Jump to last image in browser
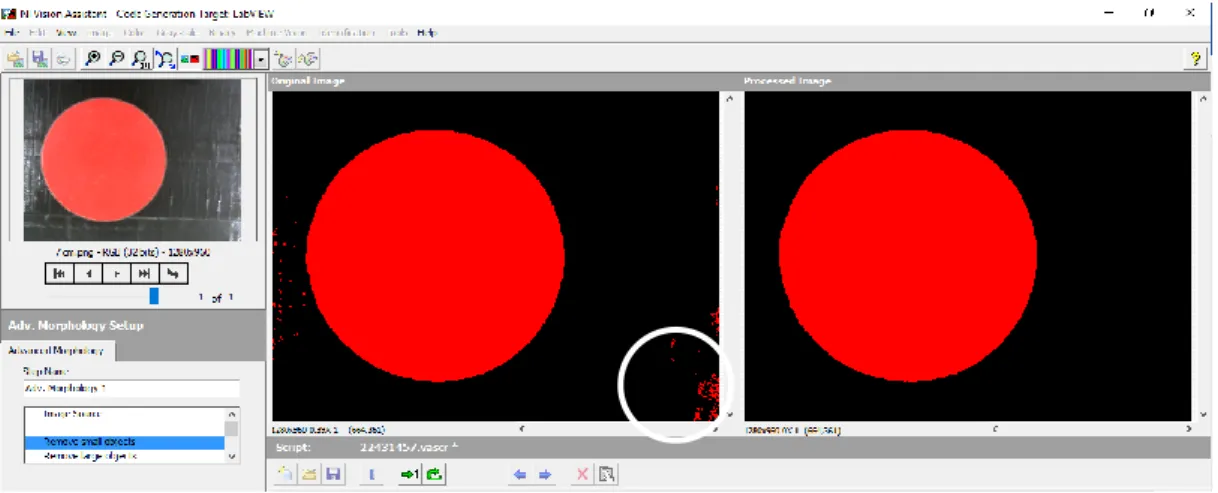The image size is (1218, 493). pyautogui.click(x=144, y=273)
